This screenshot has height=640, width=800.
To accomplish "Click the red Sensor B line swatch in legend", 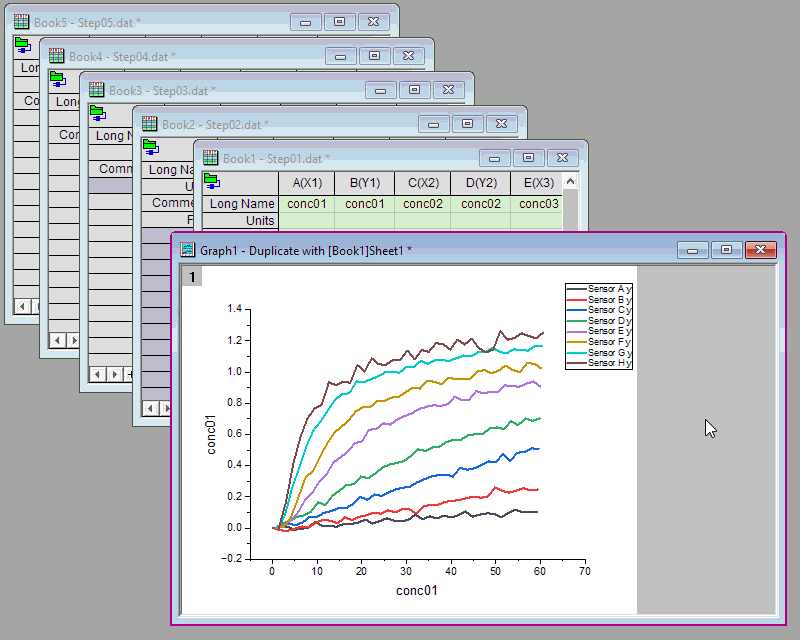I will pyautogui.click(x=577, y=300).
